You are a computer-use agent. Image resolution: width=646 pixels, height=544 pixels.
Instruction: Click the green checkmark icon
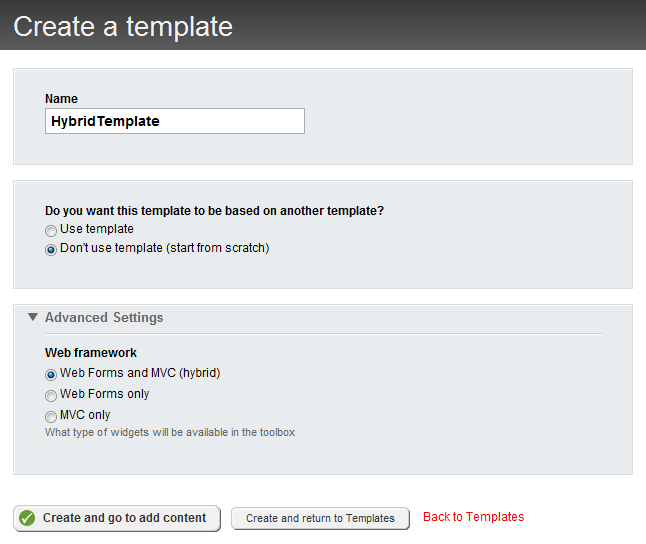click(x=27, y=518)
